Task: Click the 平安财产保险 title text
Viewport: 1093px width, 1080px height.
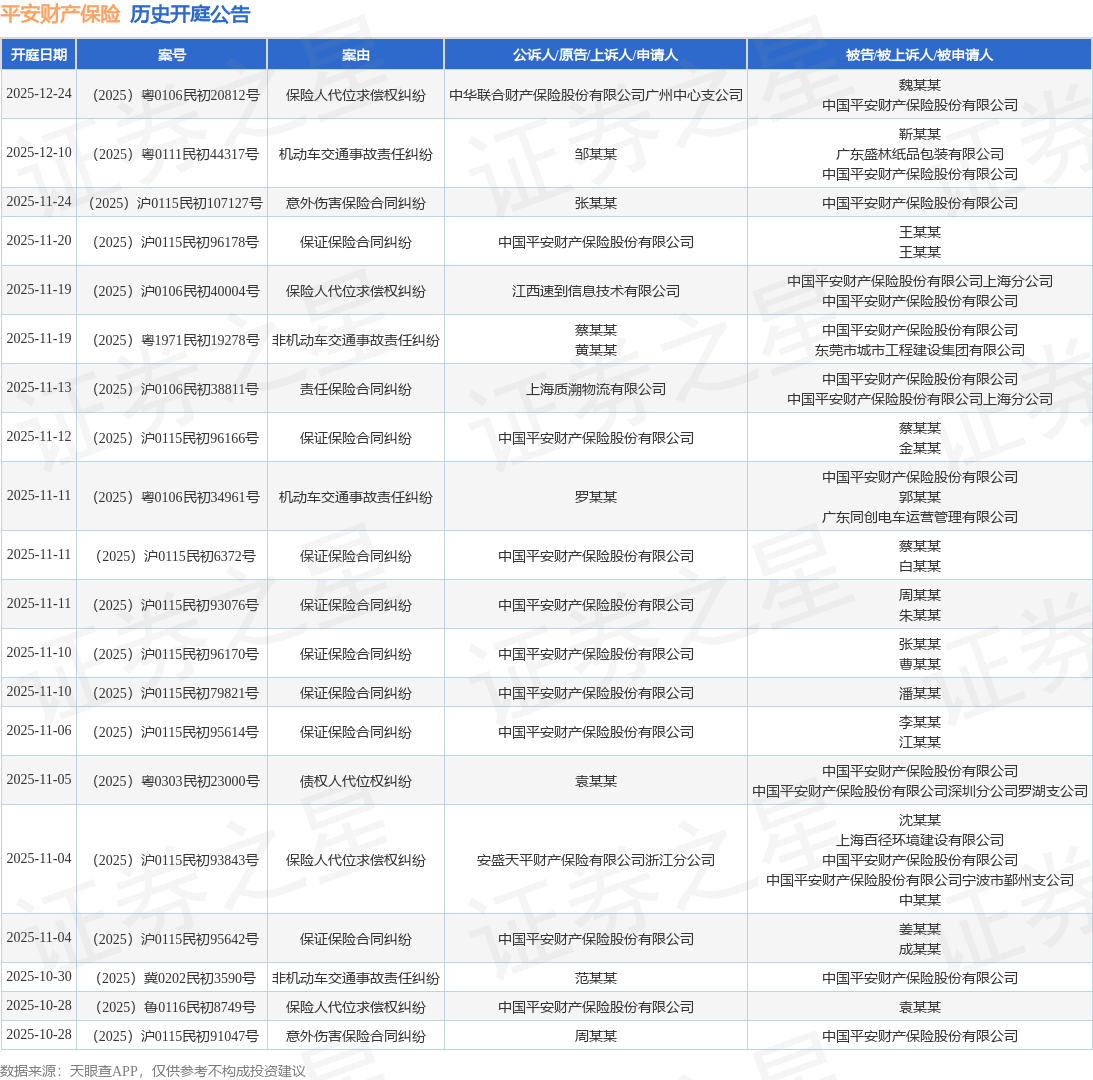Action: [60, 14]
